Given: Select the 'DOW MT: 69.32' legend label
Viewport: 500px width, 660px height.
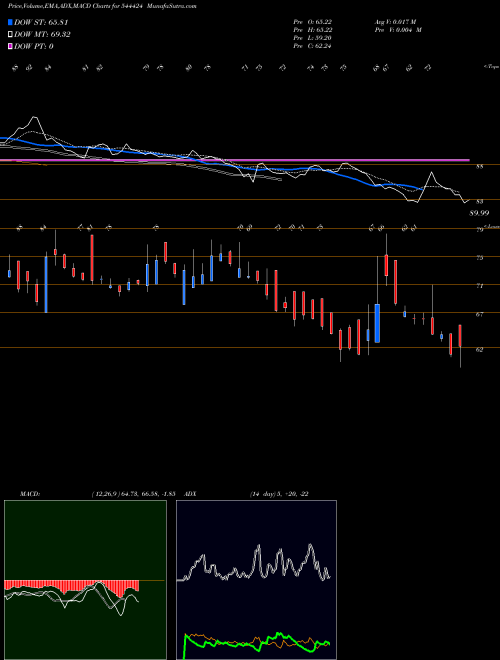Looking at the screenshot, I should 42,35.
